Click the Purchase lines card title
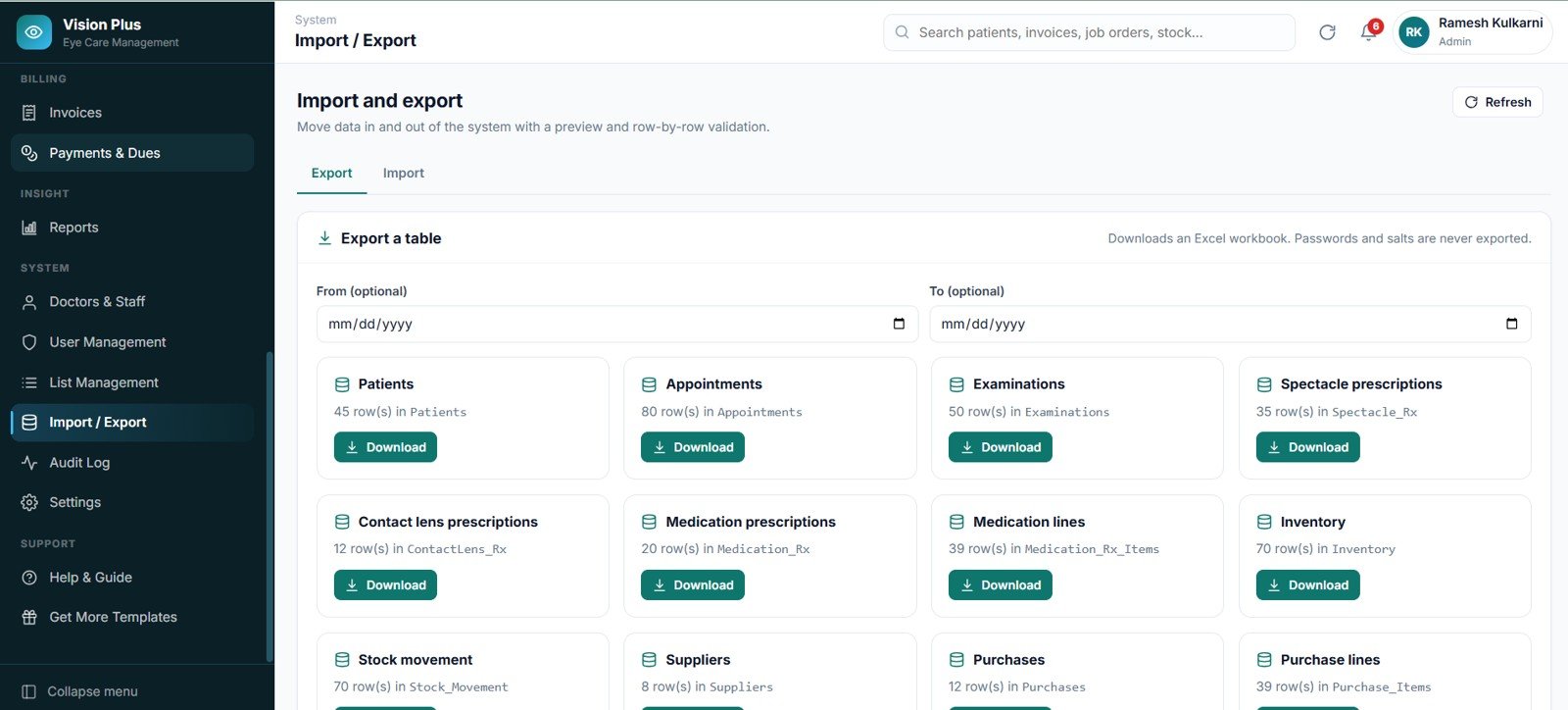The width and height of the screenshot is (1568, 710). tap(1330, 660)
